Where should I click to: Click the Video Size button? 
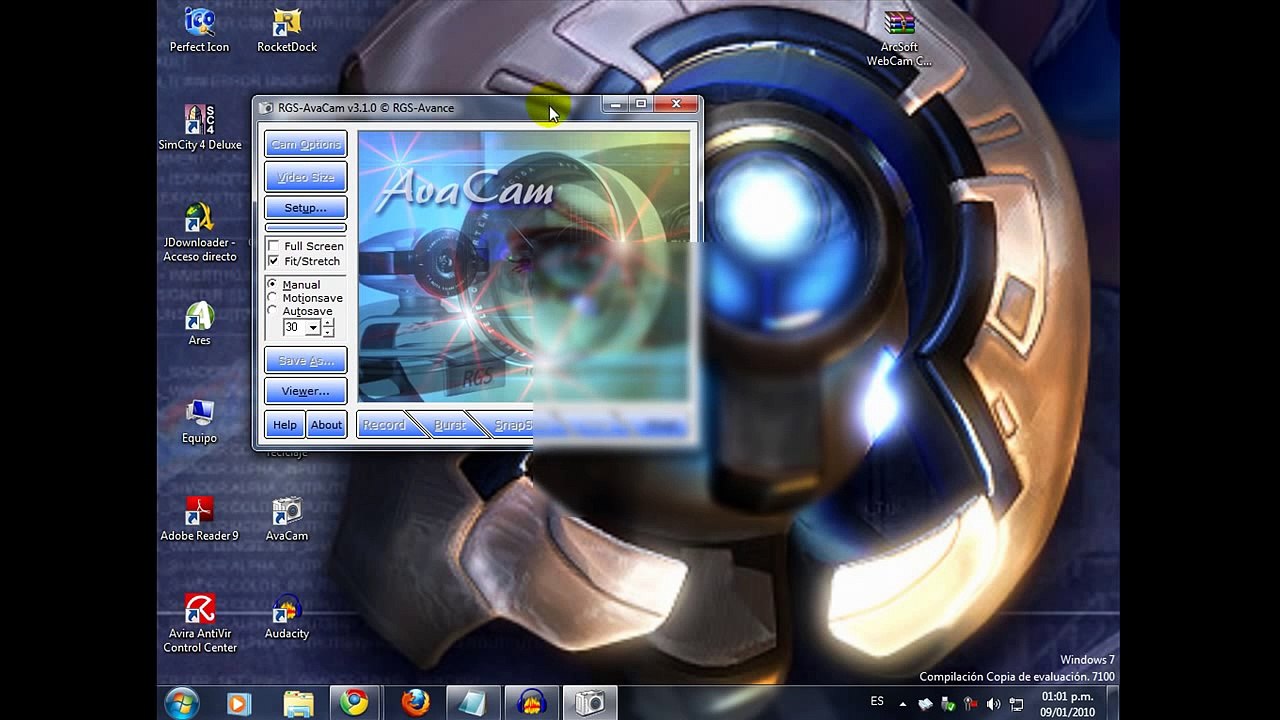[306, 177]
